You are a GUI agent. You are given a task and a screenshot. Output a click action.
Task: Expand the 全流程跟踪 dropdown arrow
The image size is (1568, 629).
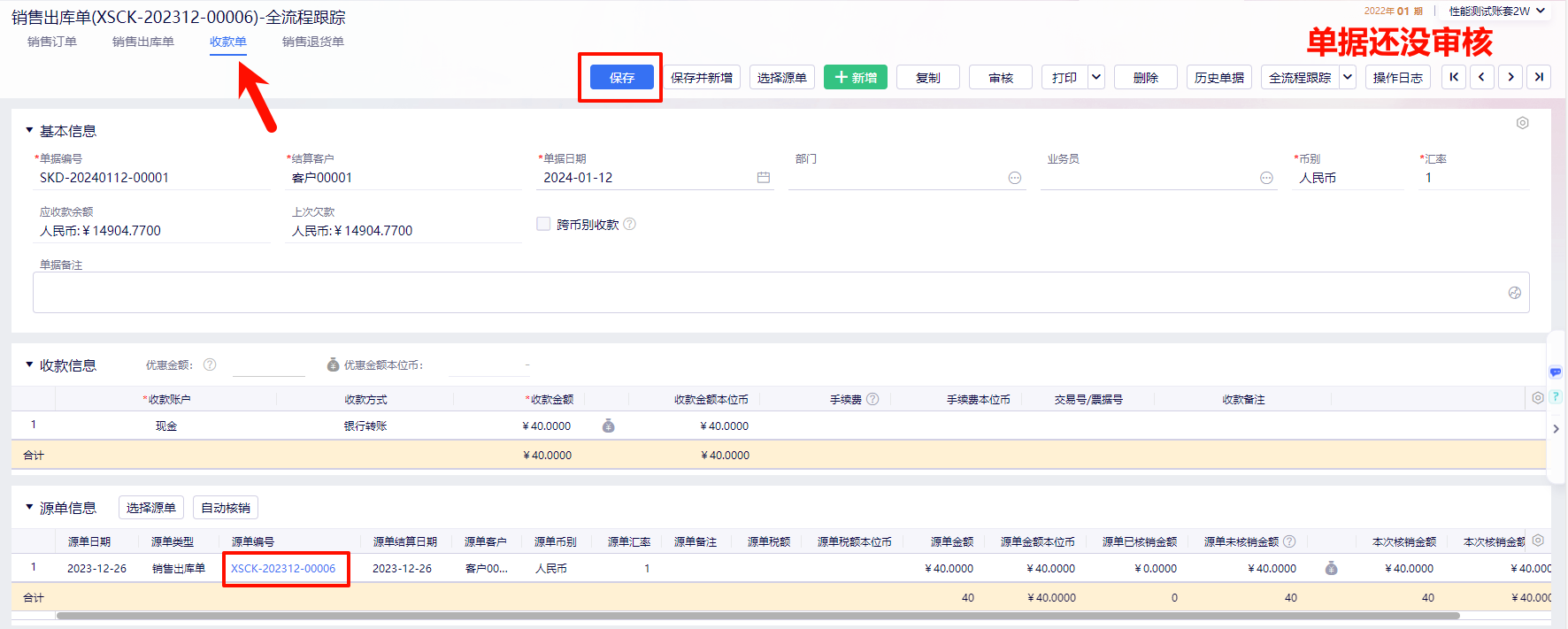(1348, 78)
